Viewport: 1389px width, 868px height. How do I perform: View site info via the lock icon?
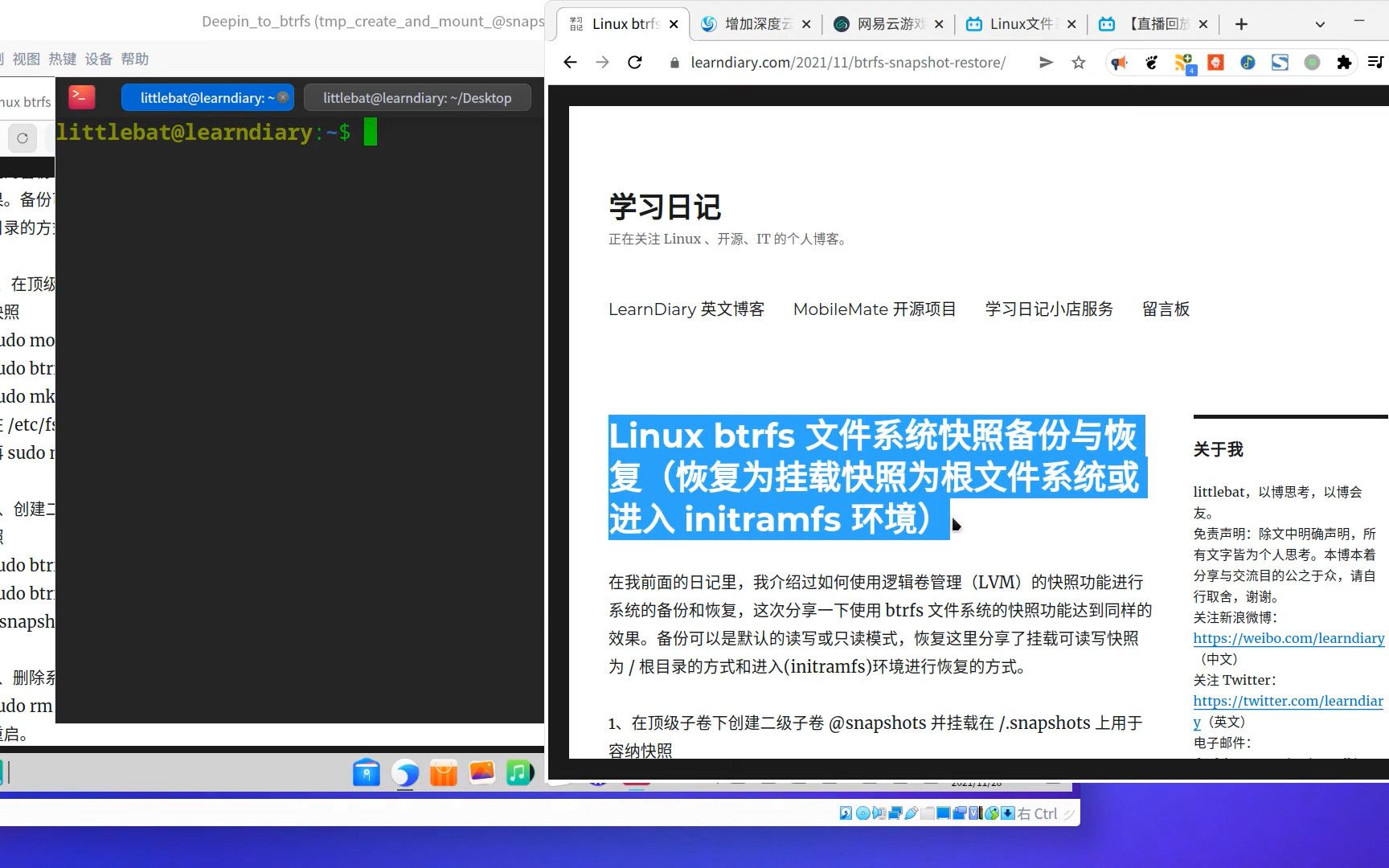pyautogui.click(x=674, y=62)
